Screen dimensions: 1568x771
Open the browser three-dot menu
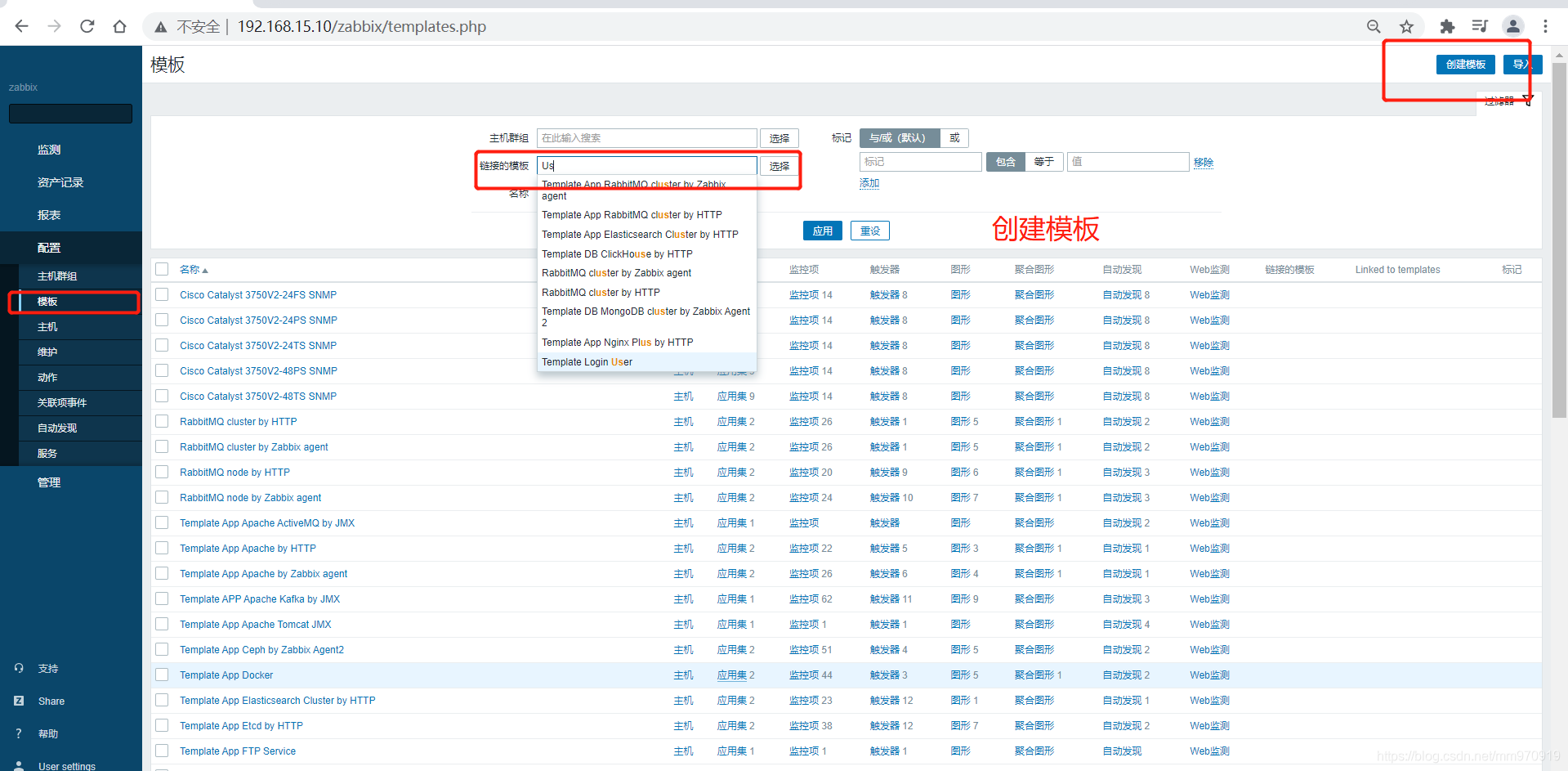click(1545, 26)
